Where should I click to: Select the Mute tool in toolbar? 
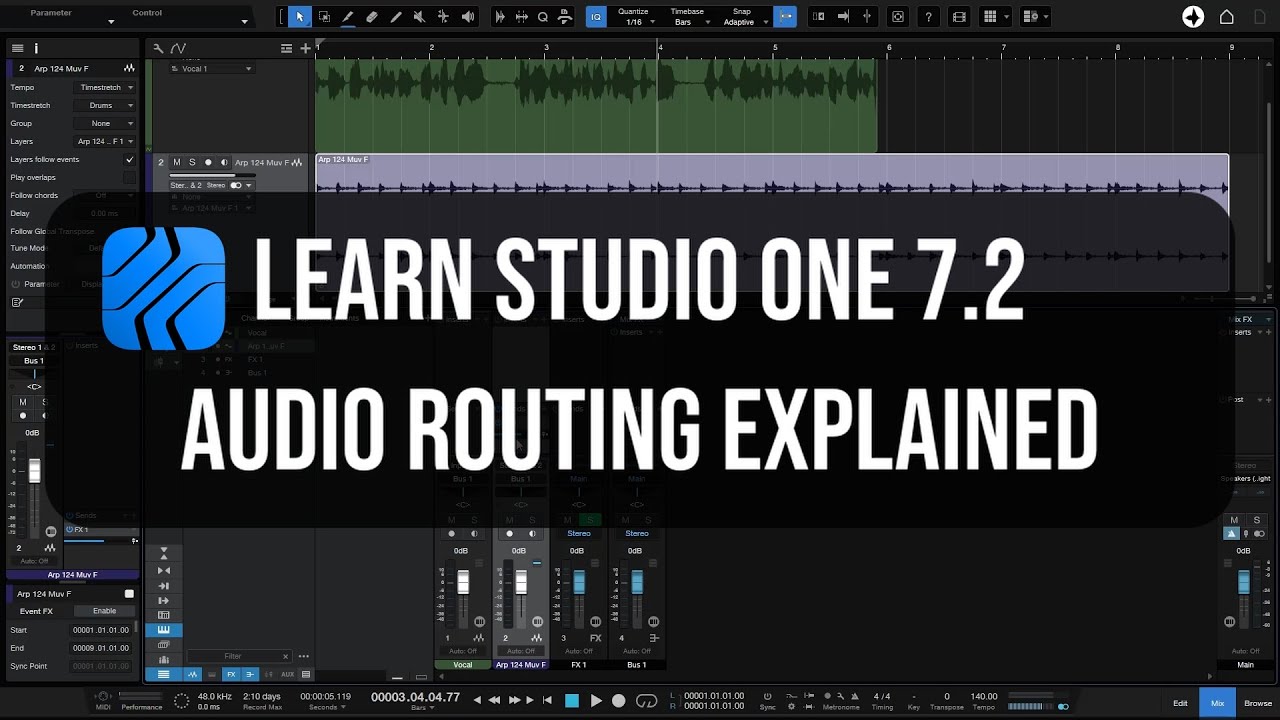pyautogui.click(x=420, y=17)
